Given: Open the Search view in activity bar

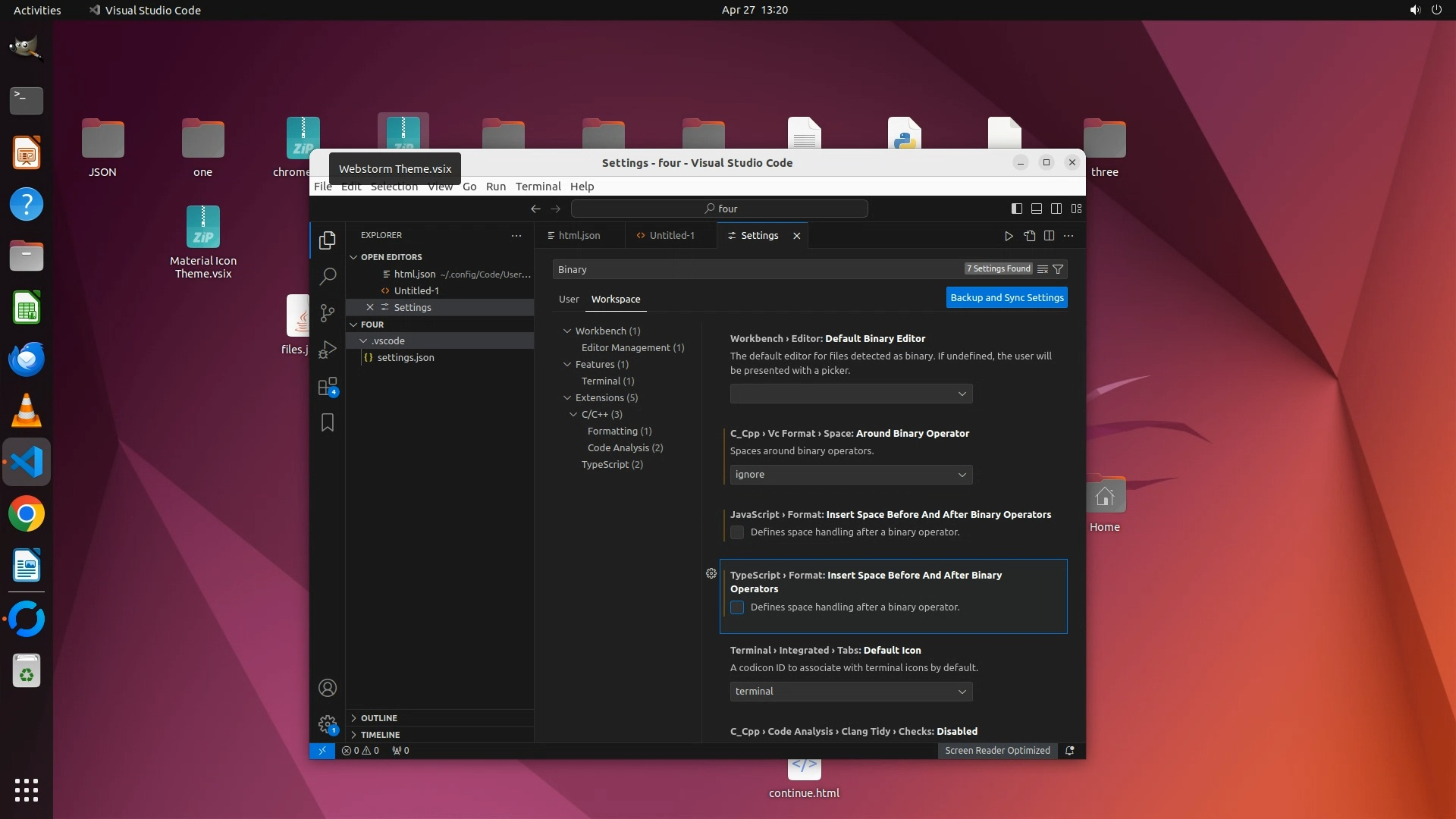Looking at the screenshot, I should coord(328,276).
